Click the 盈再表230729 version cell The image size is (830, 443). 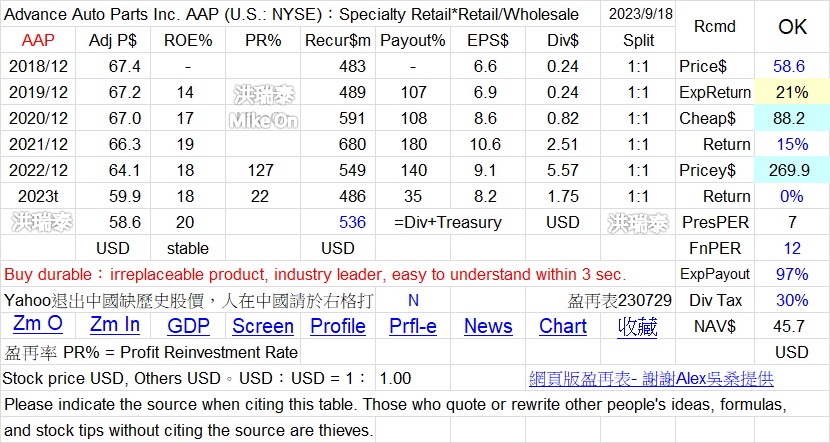pos(620,301)
